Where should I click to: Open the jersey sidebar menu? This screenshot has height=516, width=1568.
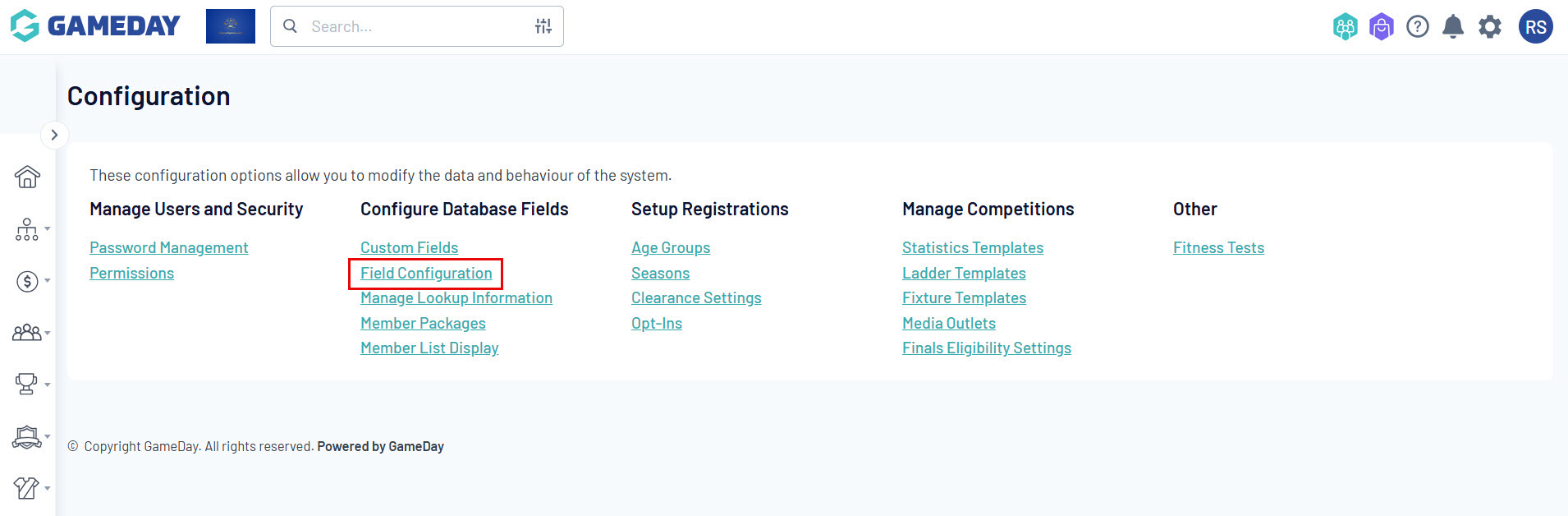click(x=28, y=488)
